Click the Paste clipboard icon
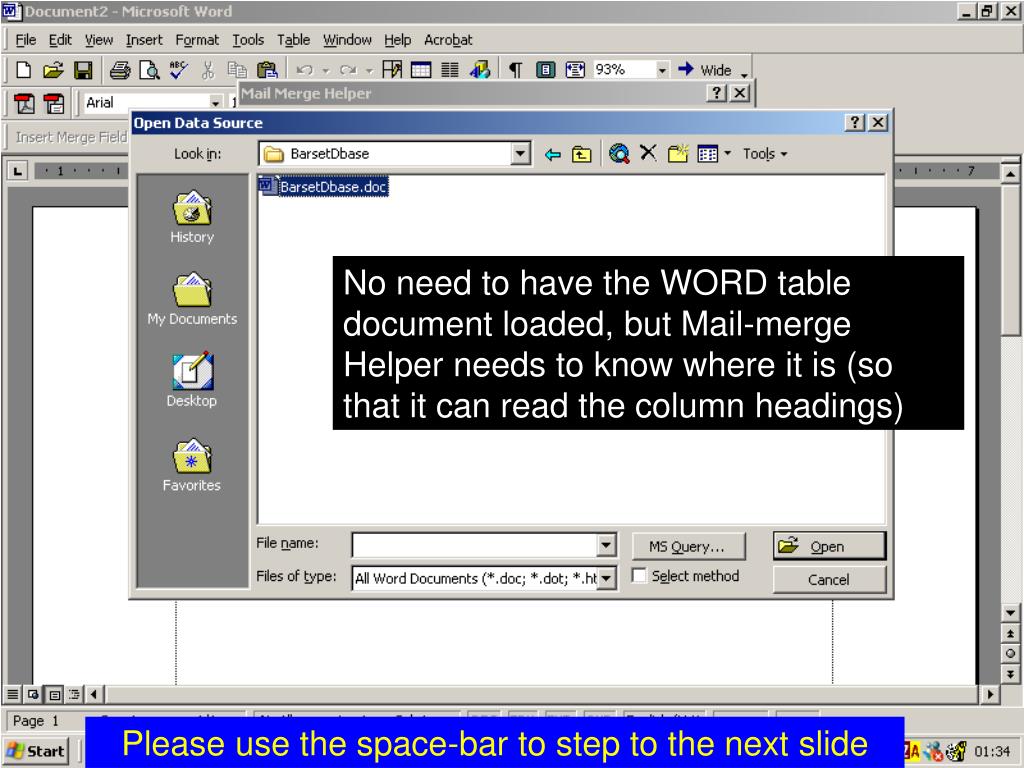 click(x=267, y=70)
